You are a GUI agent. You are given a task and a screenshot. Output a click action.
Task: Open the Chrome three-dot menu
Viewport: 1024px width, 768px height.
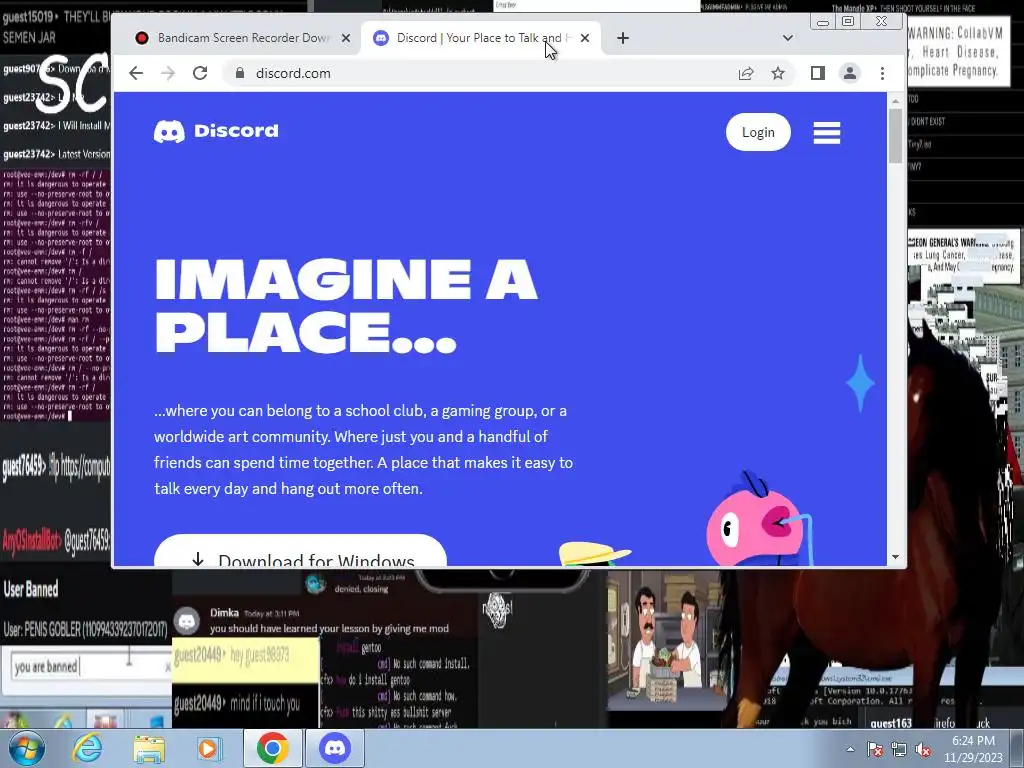click(x=882, y=73)
